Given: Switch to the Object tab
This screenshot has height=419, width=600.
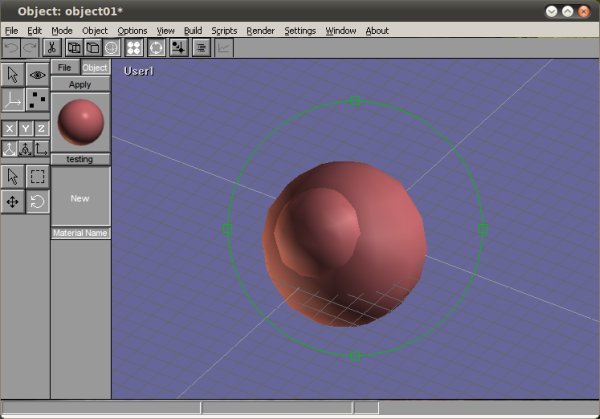Looking at the screenshot, I should tap(95, 67).
